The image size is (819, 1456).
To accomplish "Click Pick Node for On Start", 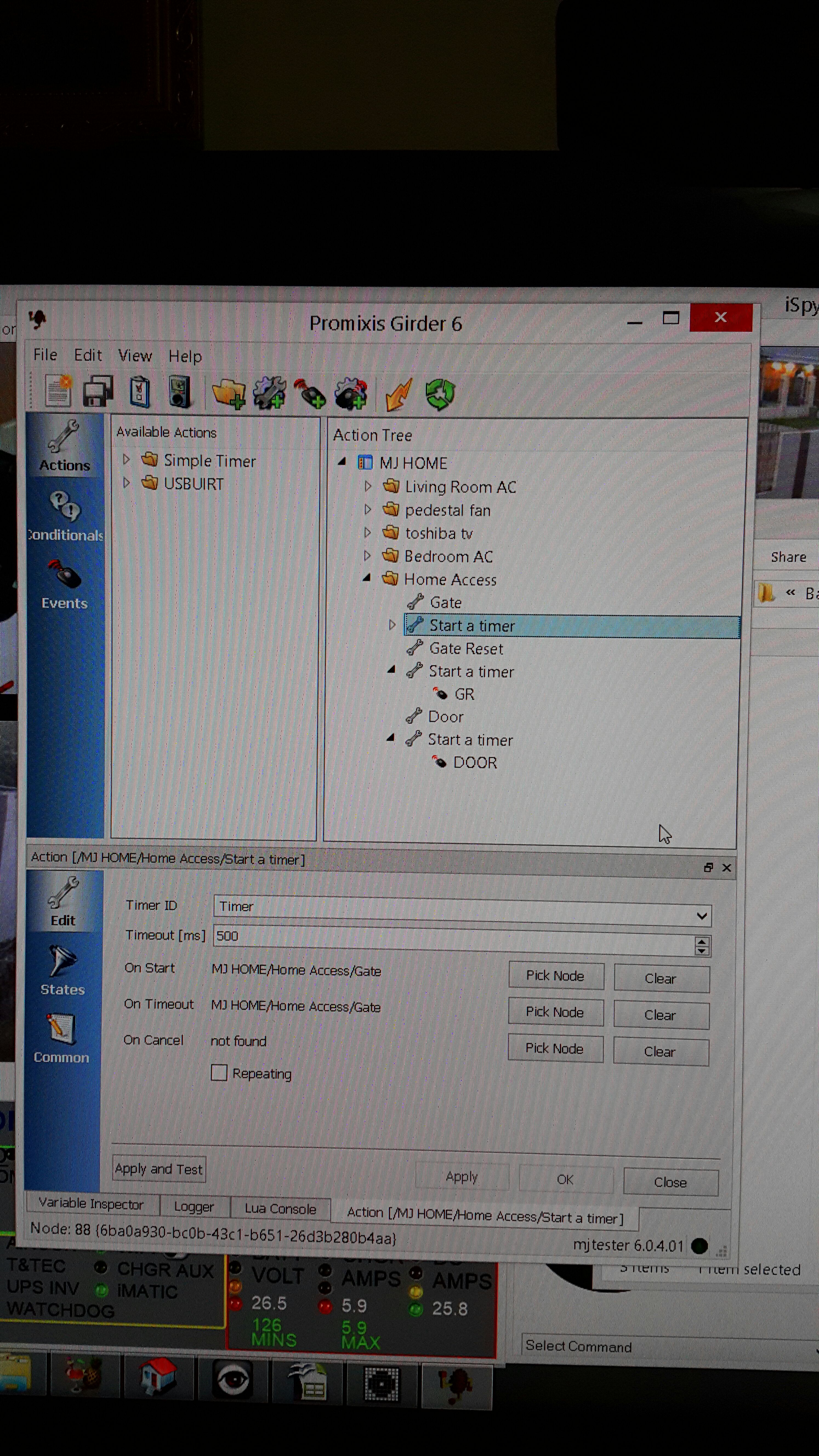I will 556,976.
